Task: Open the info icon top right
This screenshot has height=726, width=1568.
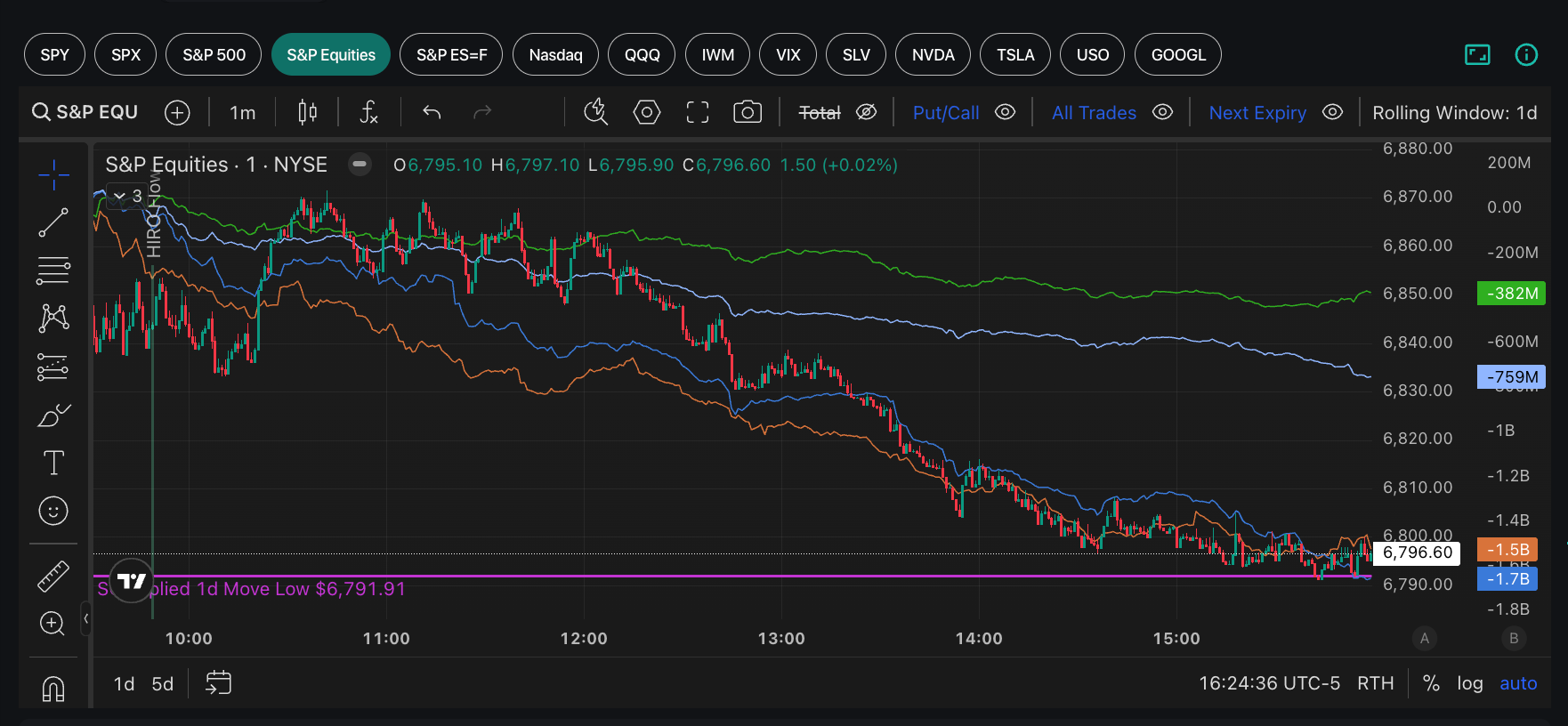Action: pos(1526,55)
